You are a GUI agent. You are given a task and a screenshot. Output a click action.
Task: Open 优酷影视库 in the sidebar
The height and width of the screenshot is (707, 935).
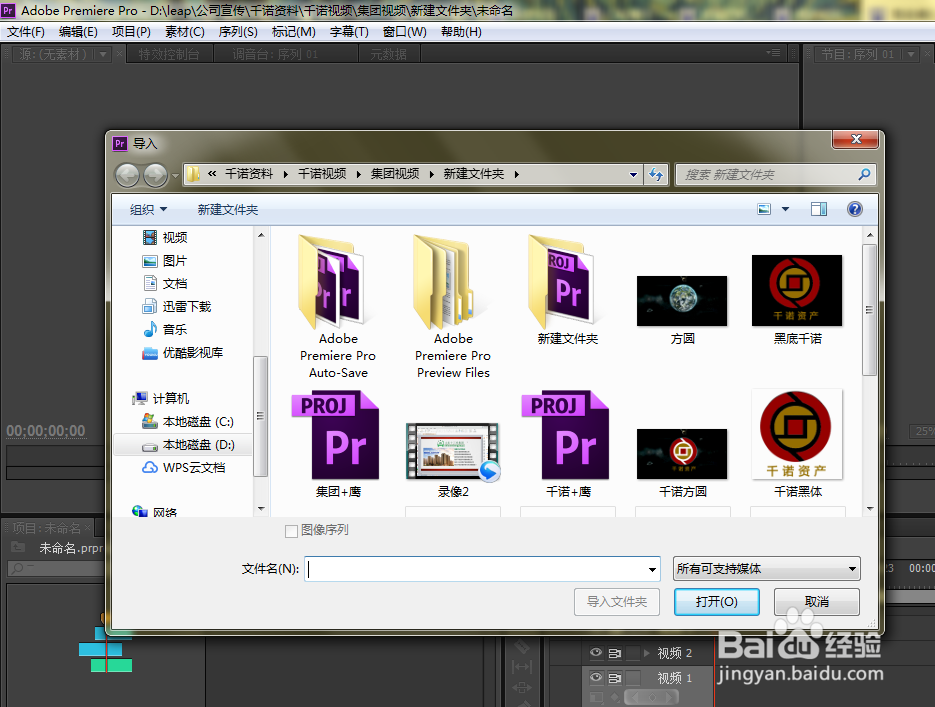click(182, 352)
